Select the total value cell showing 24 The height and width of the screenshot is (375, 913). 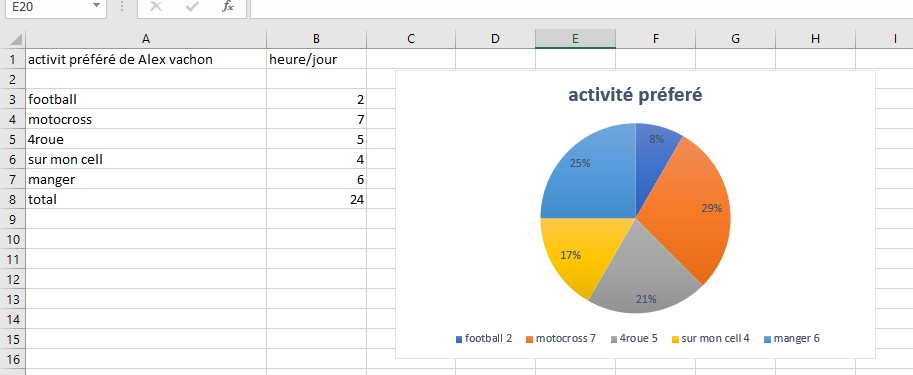(x=316, y=199)
